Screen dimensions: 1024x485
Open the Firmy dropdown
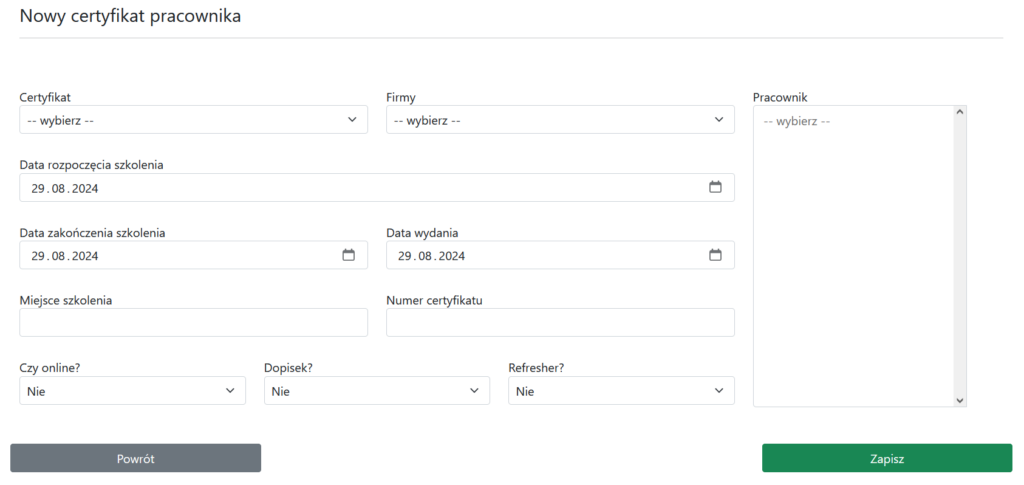[560, 120]
